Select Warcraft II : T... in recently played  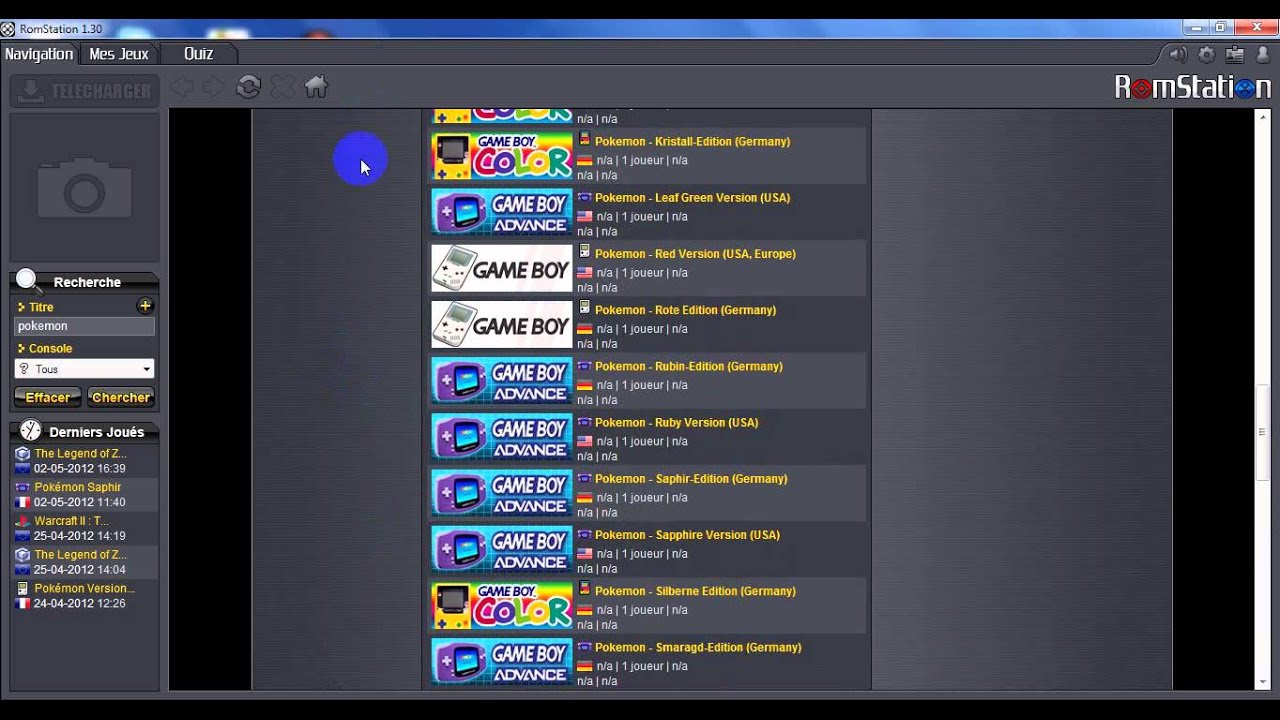pyautogui.click(x=85, y=528)
